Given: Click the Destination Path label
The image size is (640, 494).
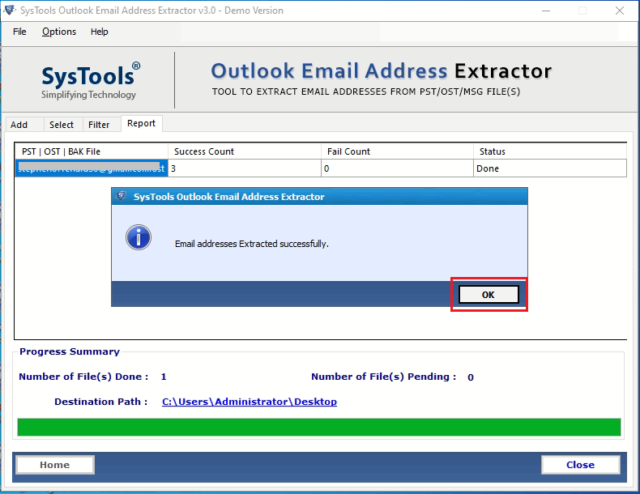Looking at the screenshot, I should (x=101, y=402).
